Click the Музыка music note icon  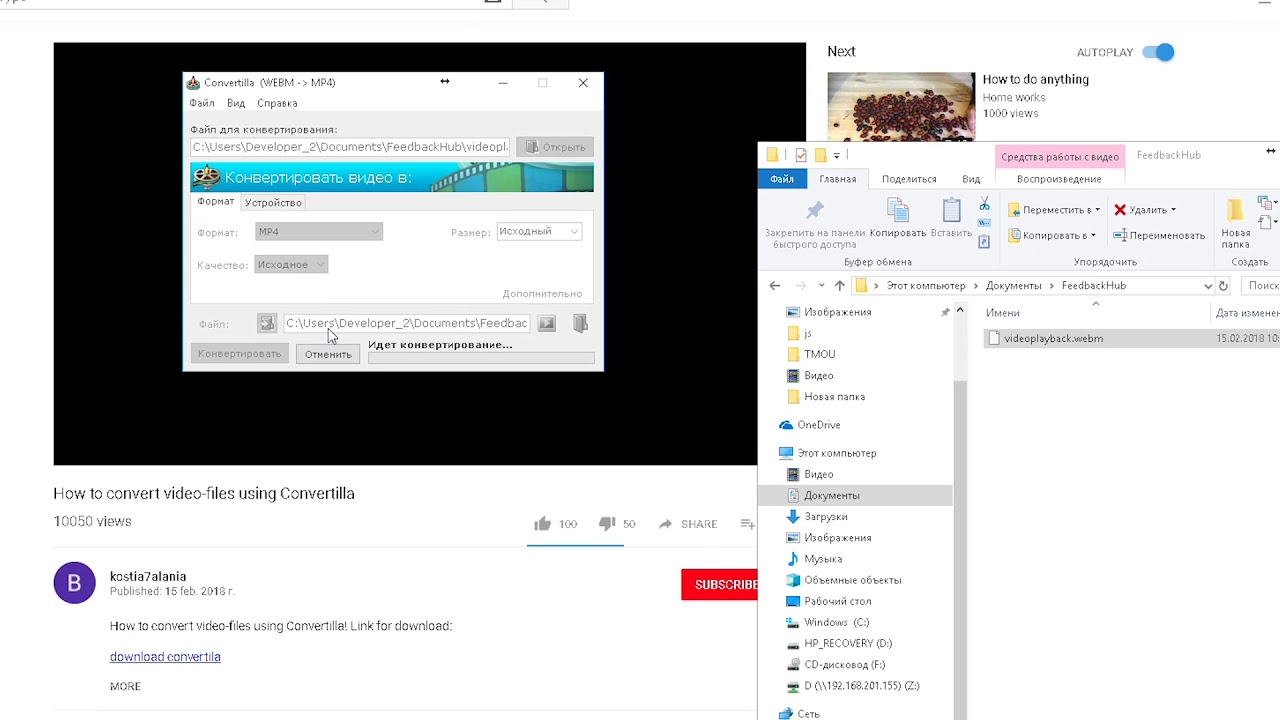793,559
